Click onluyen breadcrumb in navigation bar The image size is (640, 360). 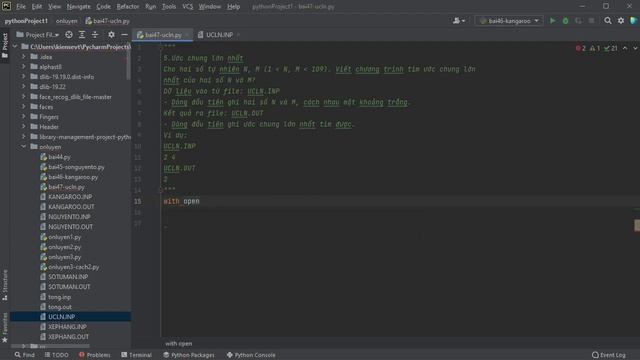67,21
